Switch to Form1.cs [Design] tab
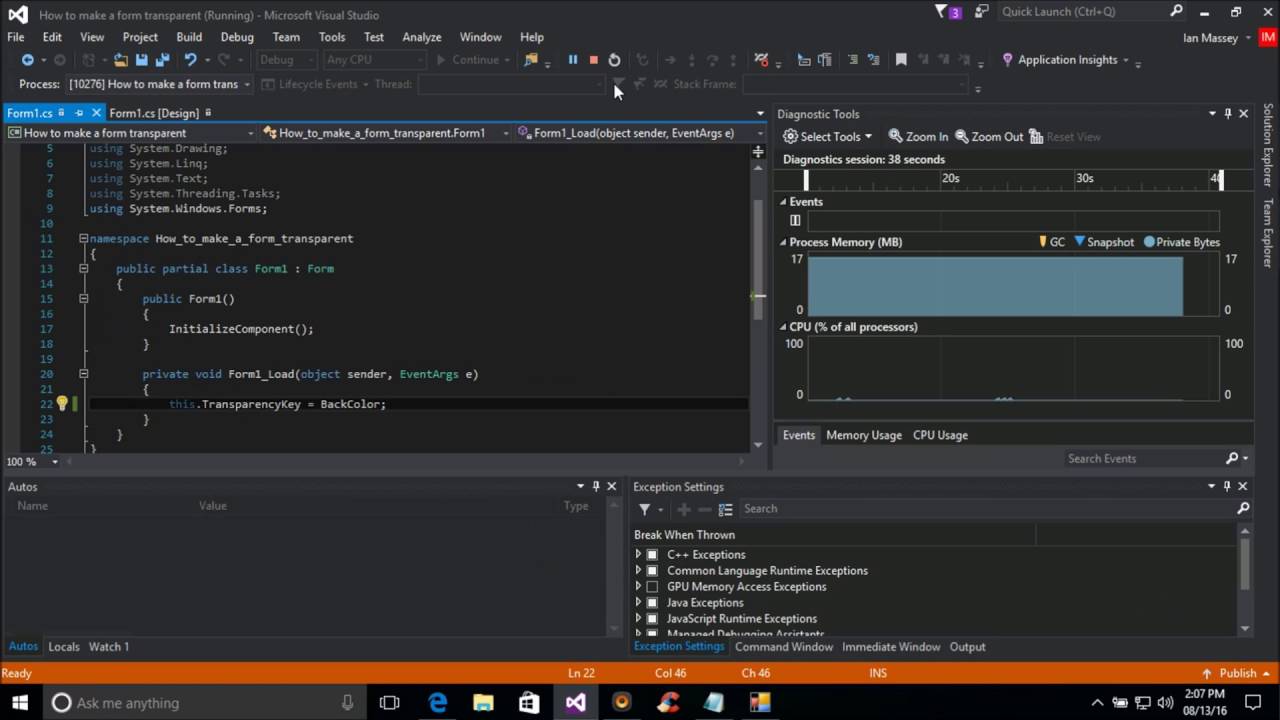 [154, 113]
